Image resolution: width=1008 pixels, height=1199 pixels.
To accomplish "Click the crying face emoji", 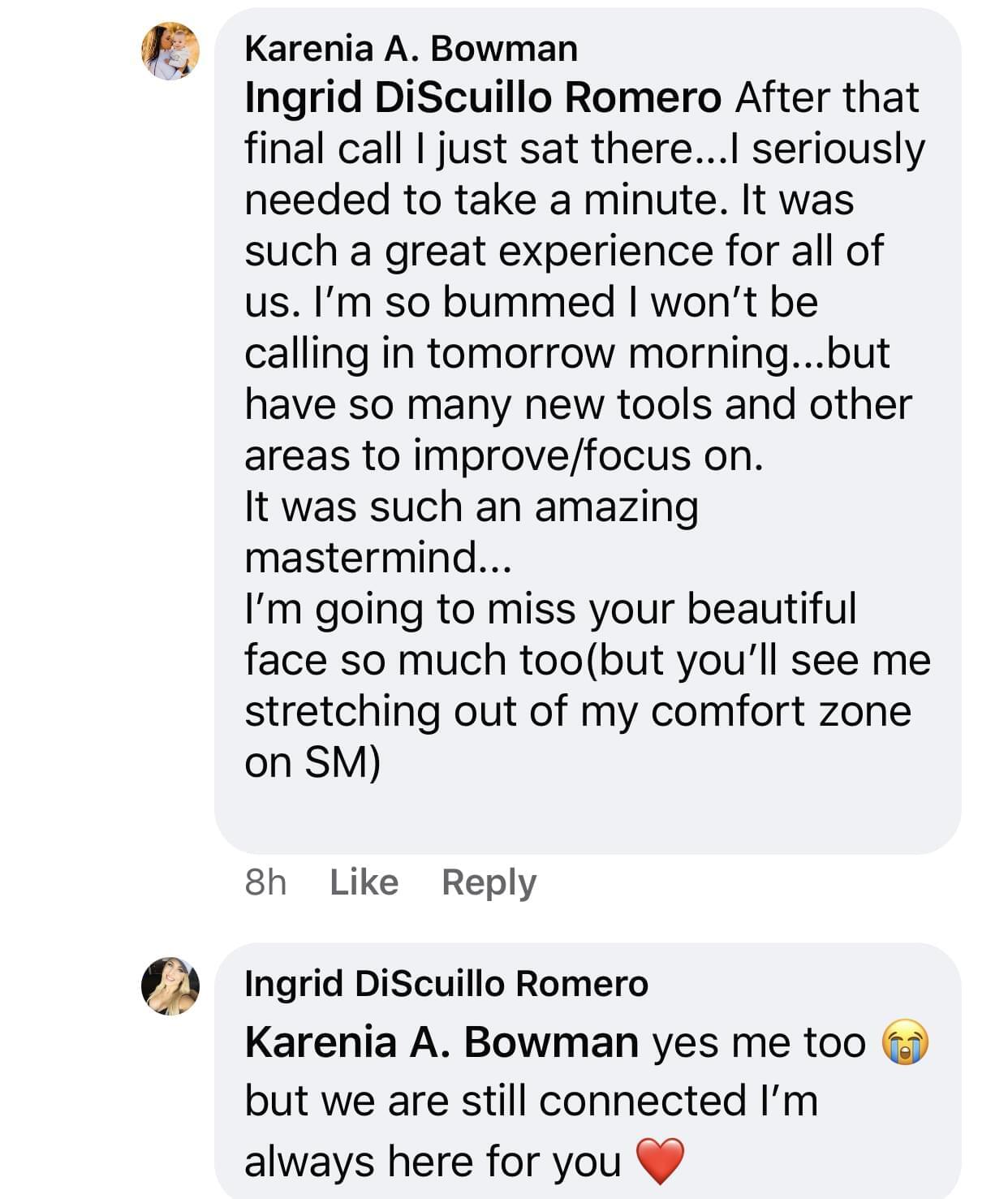I will (x=906, y=1044).
